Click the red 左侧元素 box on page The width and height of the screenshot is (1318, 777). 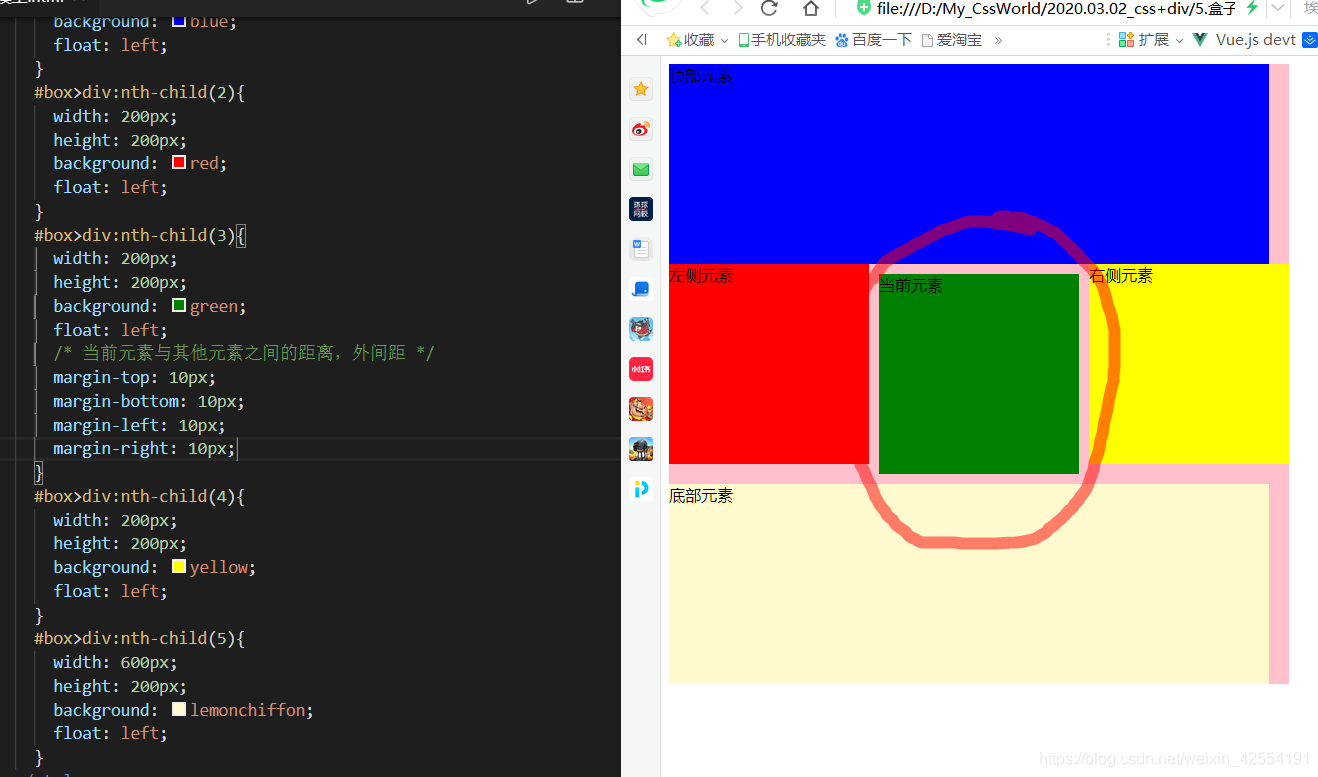pyautogui.click(x=768, y=364)
